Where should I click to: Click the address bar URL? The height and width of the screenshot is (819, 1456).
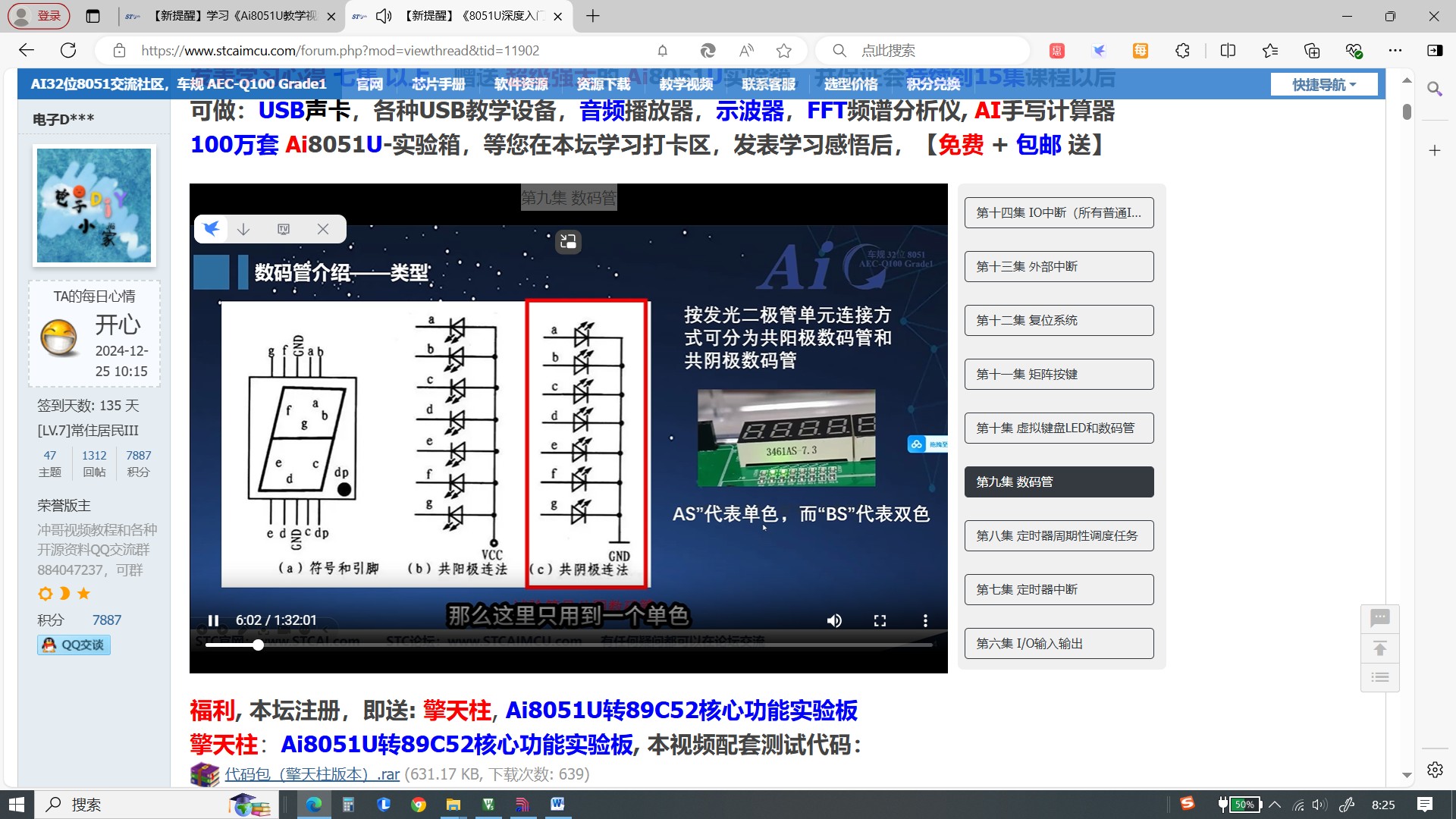[340, 51]
